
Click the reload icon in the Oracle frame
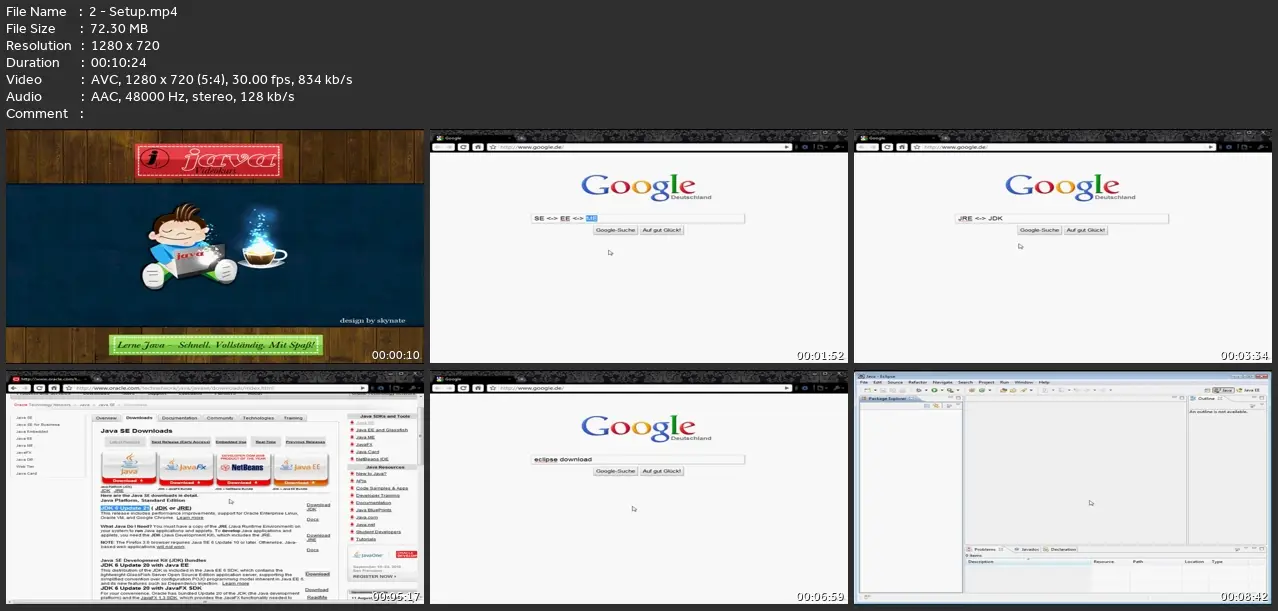[40, 388]
